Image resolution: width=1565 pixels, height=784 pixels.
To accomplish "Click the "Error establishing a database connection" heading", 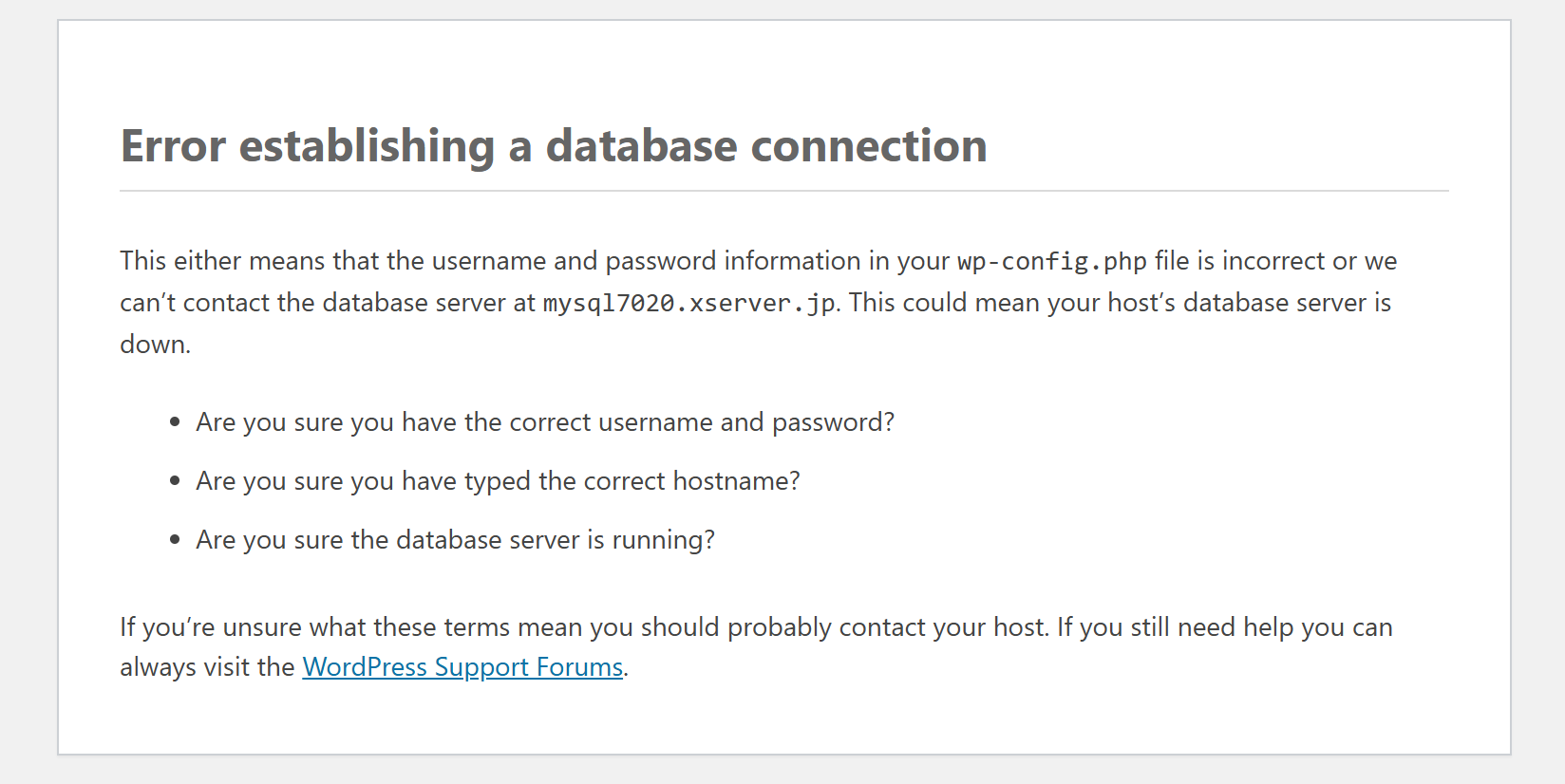I will [553, 146].
